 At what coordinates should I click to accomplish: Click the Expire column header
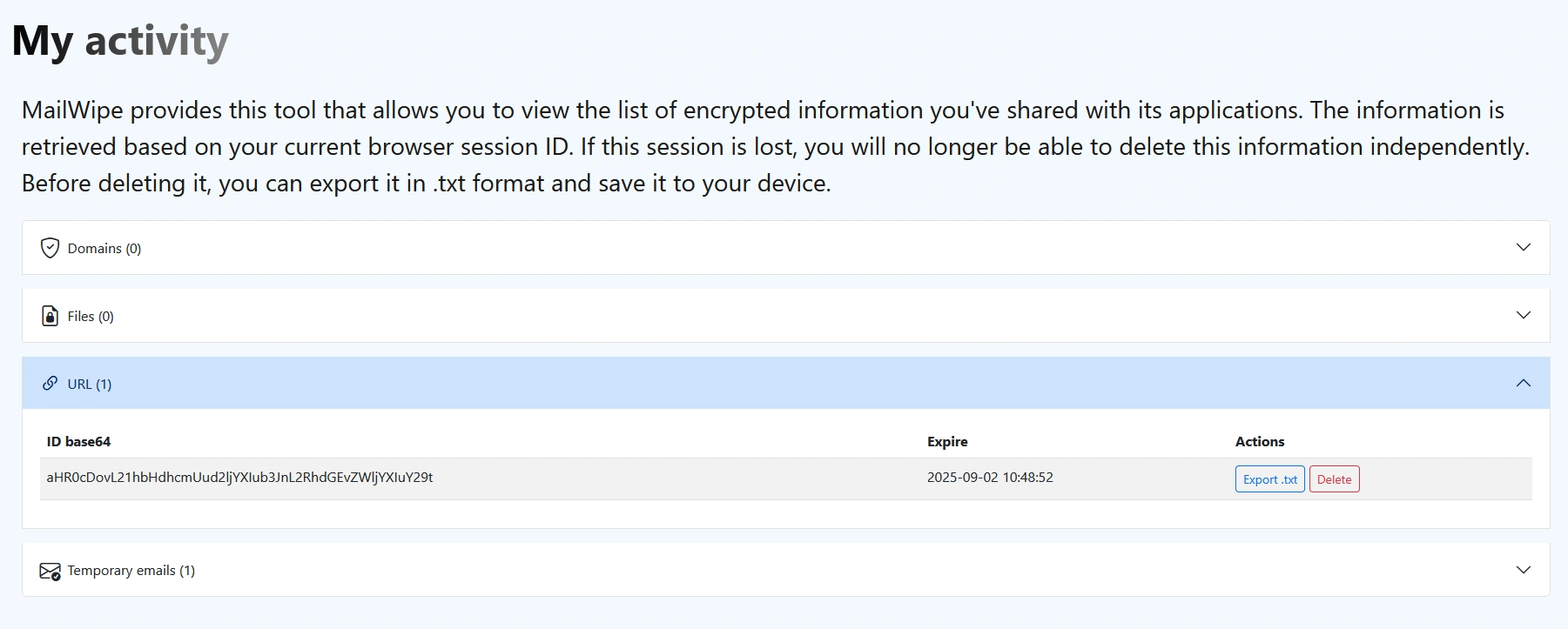click(947, 442)
